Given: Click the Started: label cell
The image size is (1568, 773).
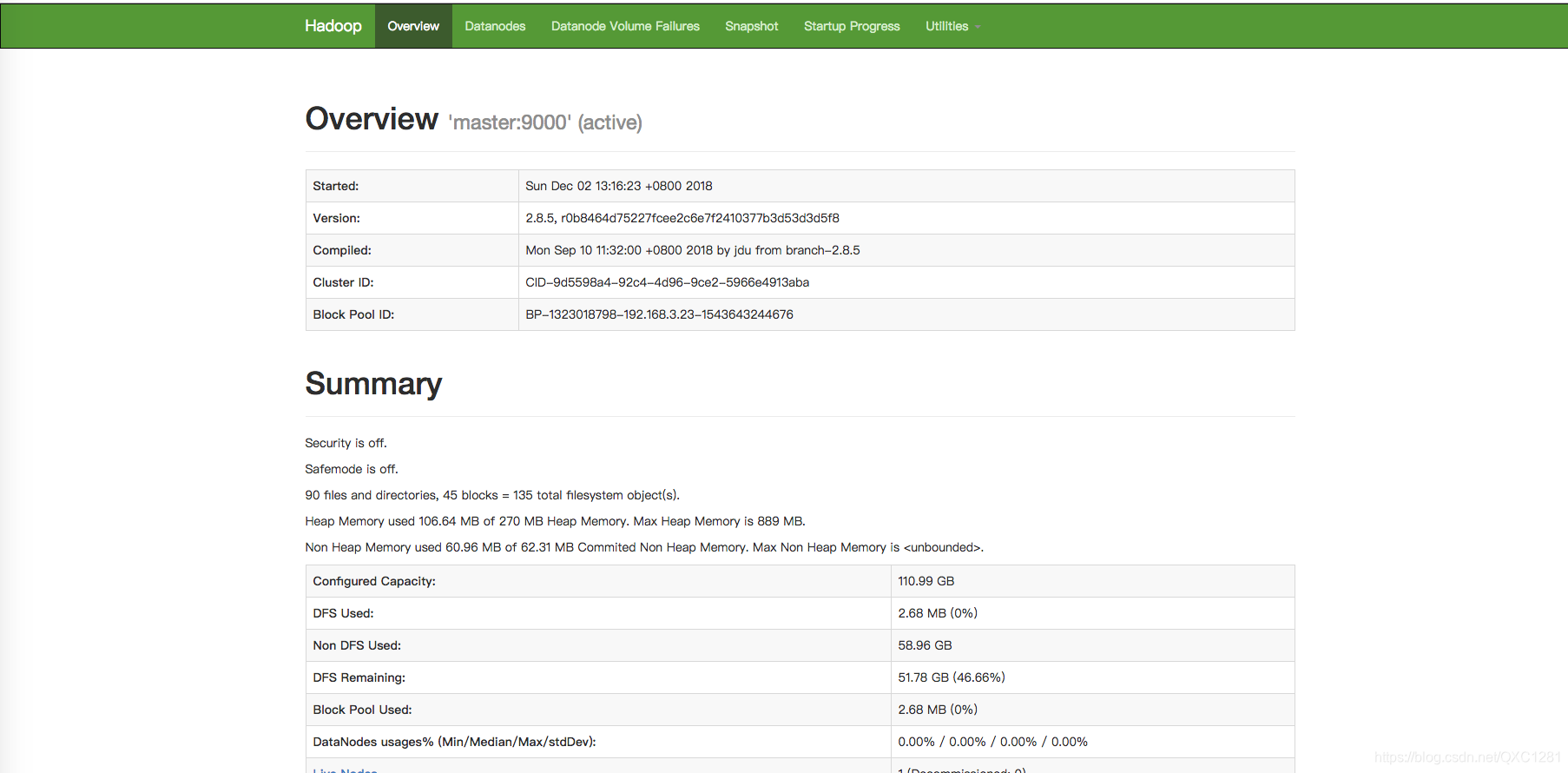Looking at the screenshot, I should click(x=412, y=186).
